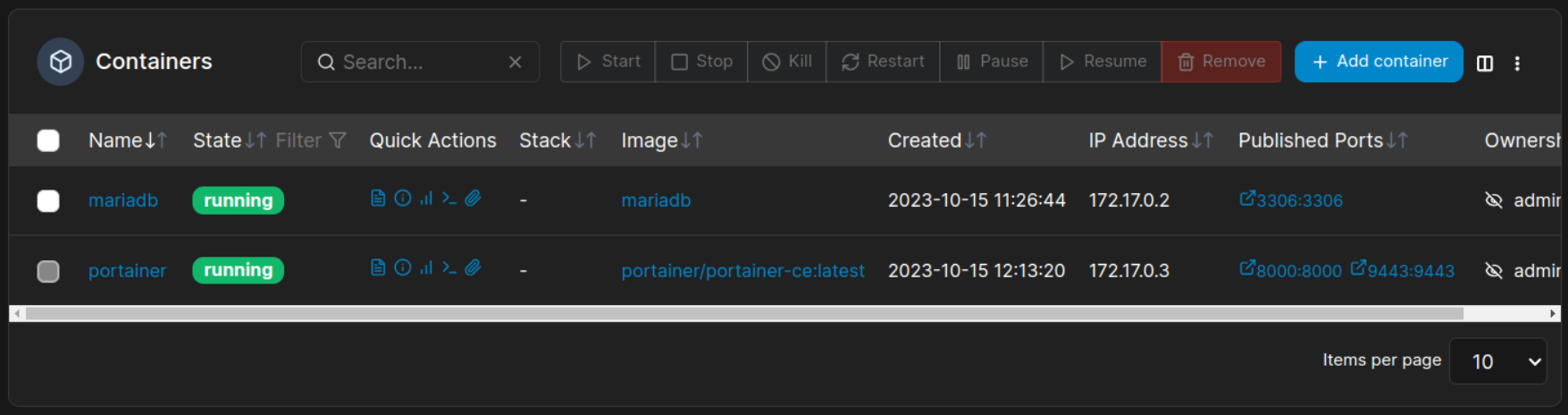Image resolution: width=1568 pixels, height=415 pixels.
Task: Check the portainer container checkbox
Action: click(48, 271)
